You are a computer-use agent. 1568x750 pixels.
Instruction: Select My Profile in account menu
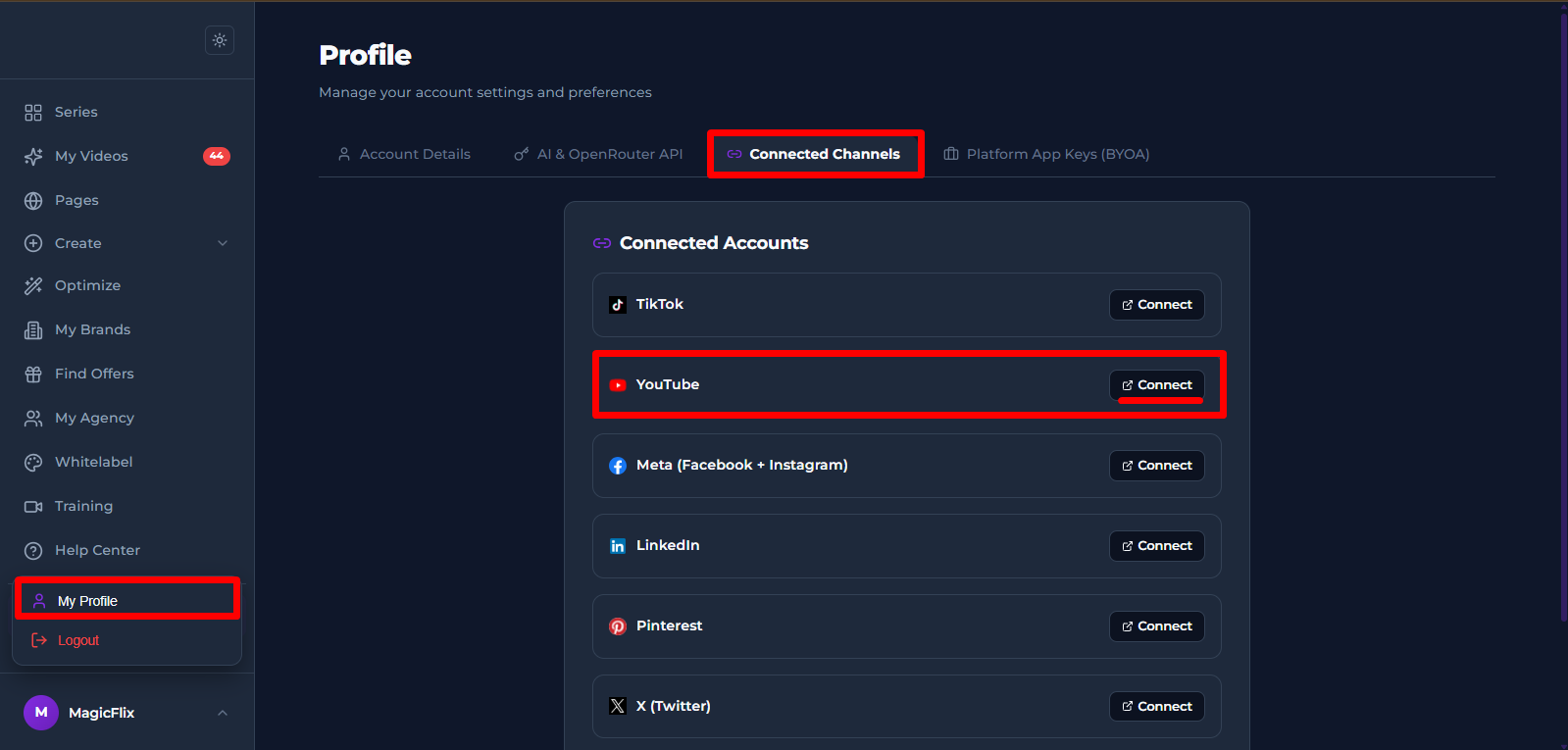coord(127,601)
